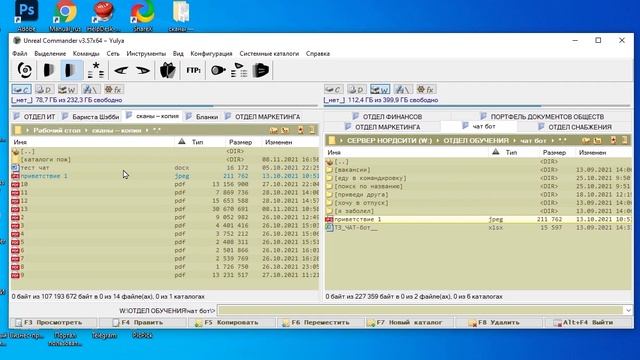The height and width of the screenshot is (360, 640).
Task: Expand arrow before сканы – копия in left breadcrumb
Action: 87,130
